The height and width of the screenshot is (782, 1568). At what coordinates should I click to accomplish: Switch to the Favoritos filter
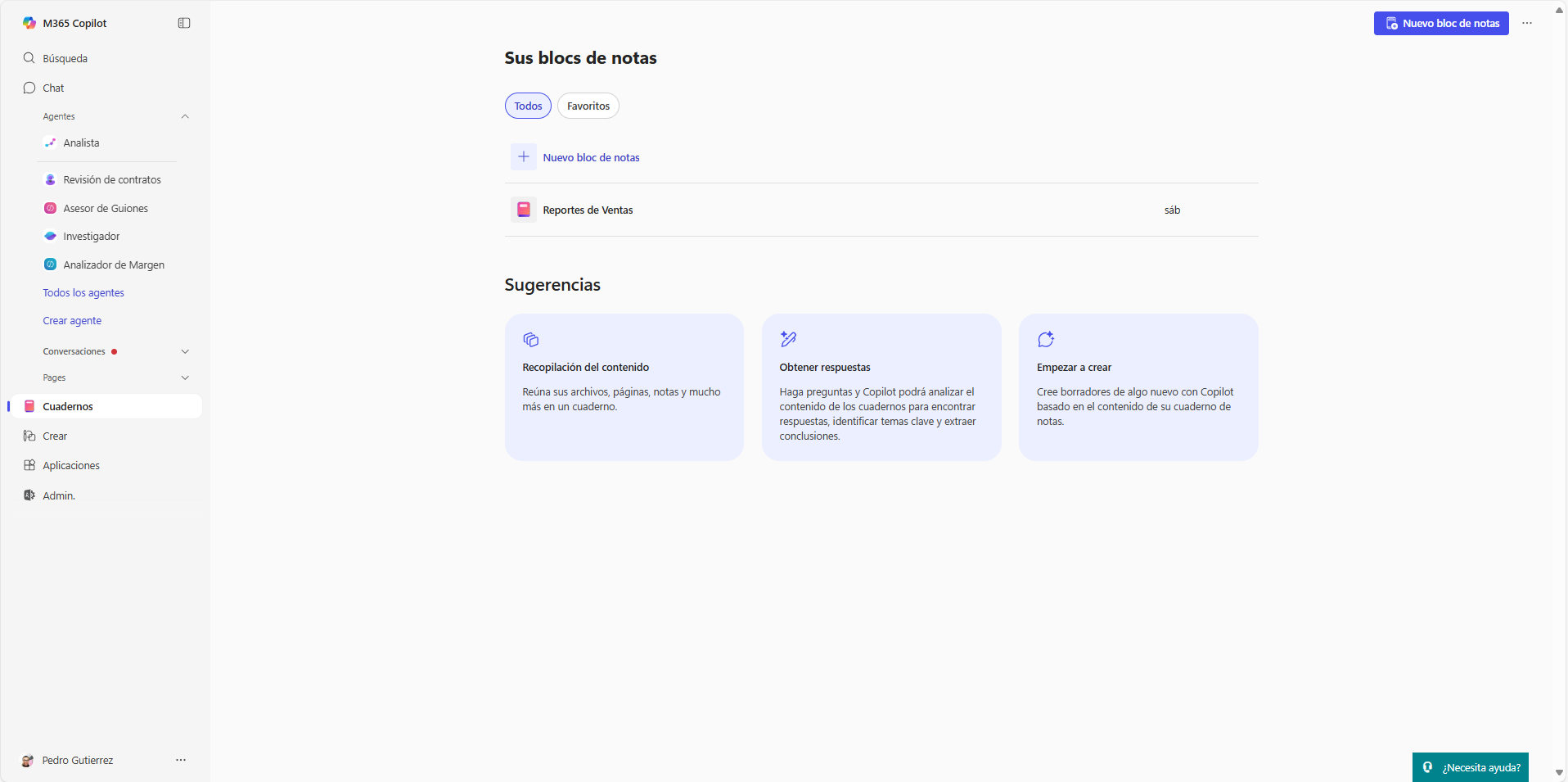pos(588,106)
